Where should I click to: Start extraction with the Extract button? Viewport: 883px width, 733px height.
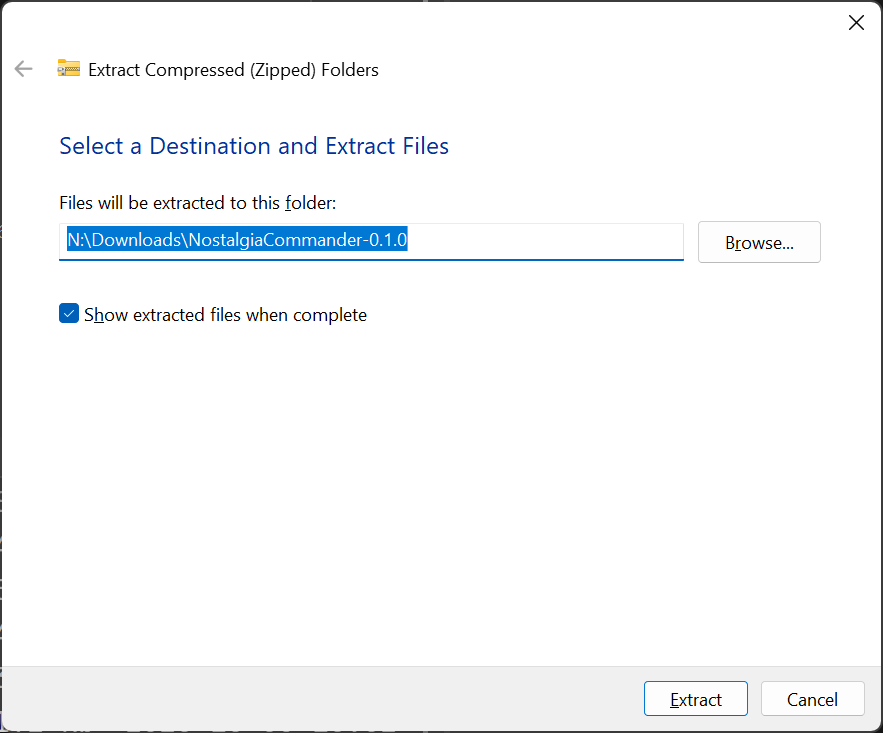pyautogui.click(x=695, y=699)
